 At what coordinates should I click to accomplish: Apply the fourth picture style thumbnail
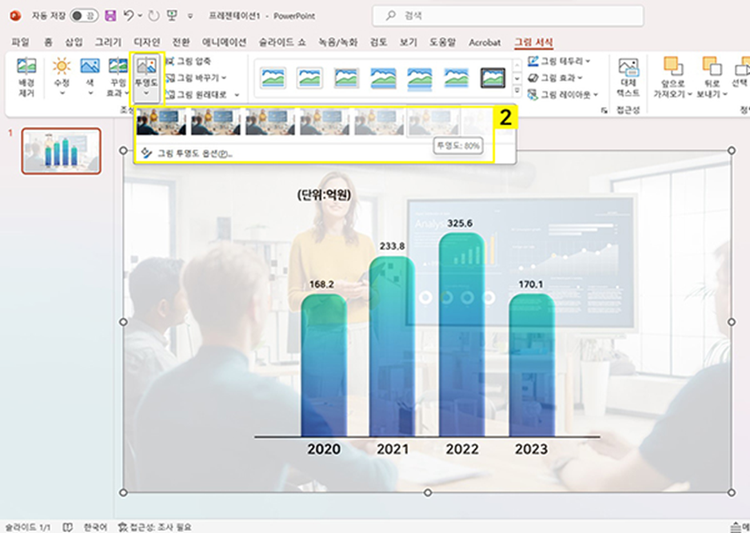click(383, 78)
